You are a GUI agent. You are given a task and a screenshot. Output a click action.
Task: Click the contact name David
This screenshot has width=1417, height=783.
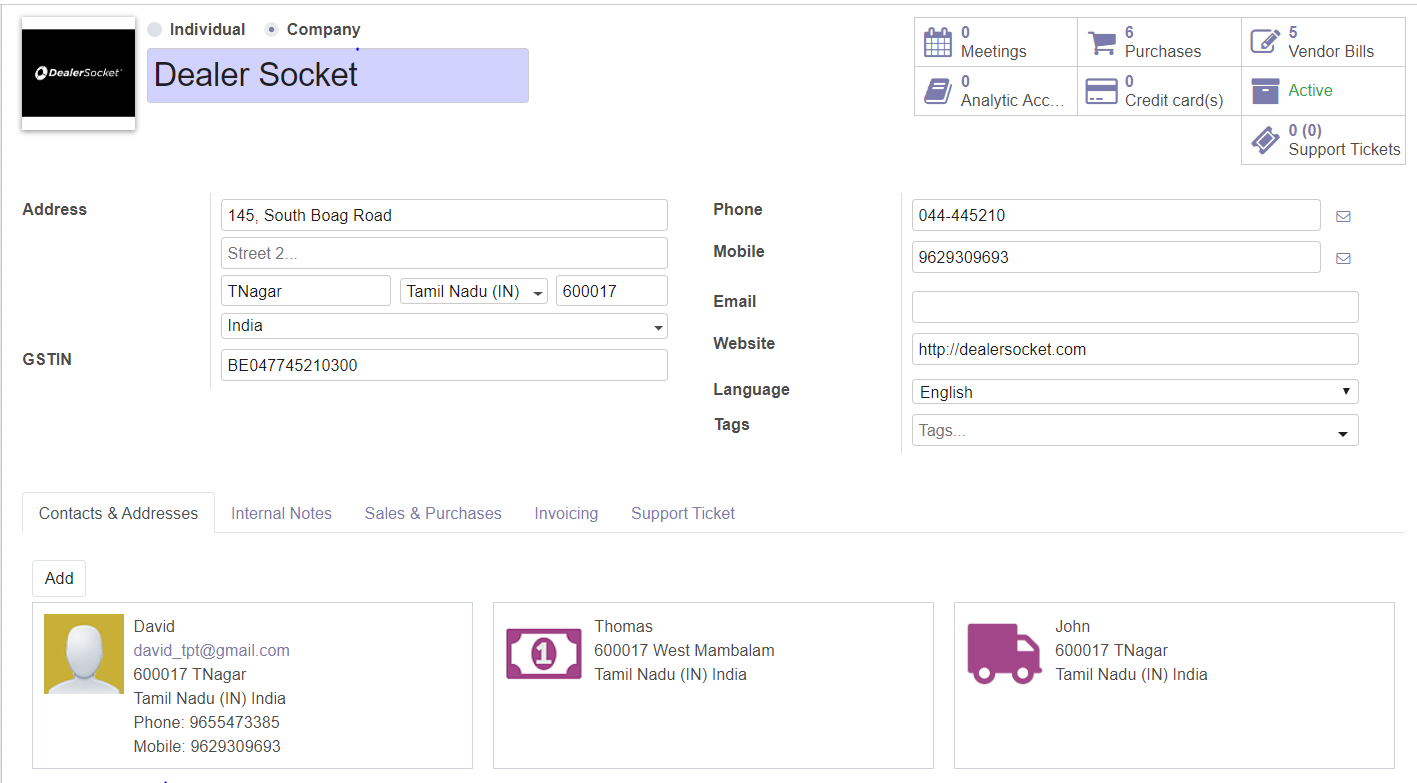point(154,626)
